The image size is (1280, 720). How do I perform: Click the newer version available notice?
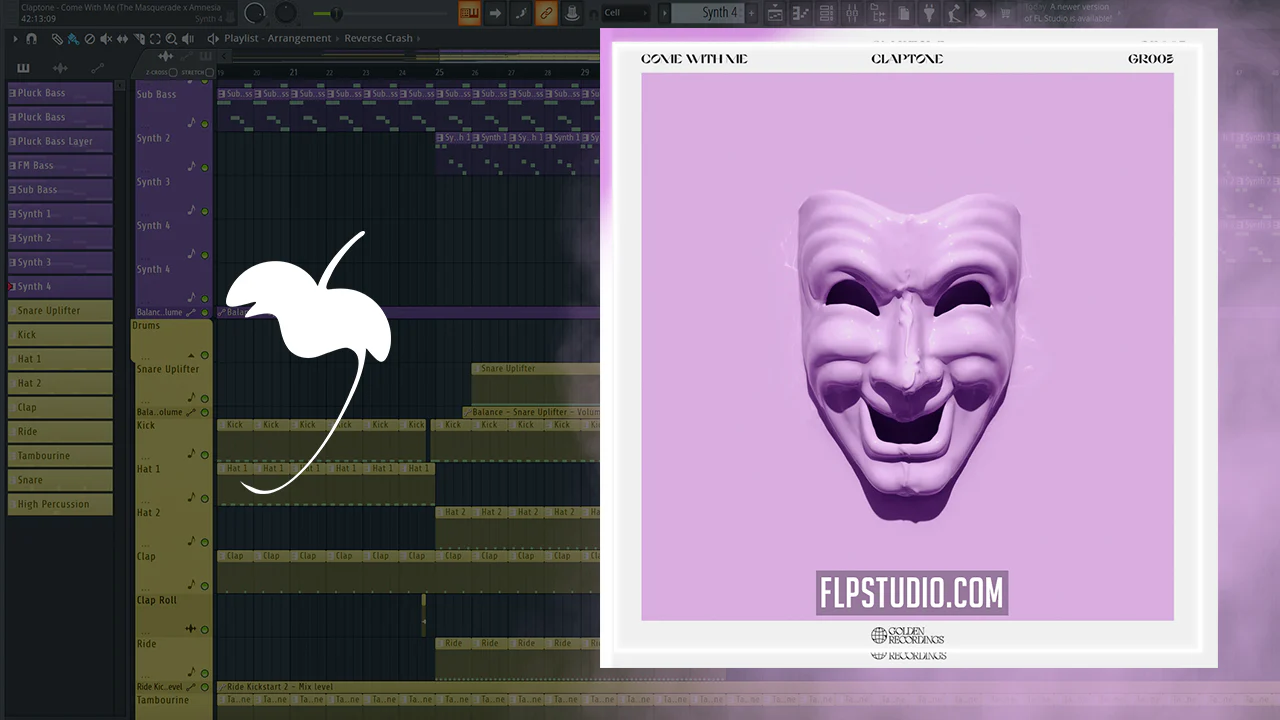(x=1066, y=13)
